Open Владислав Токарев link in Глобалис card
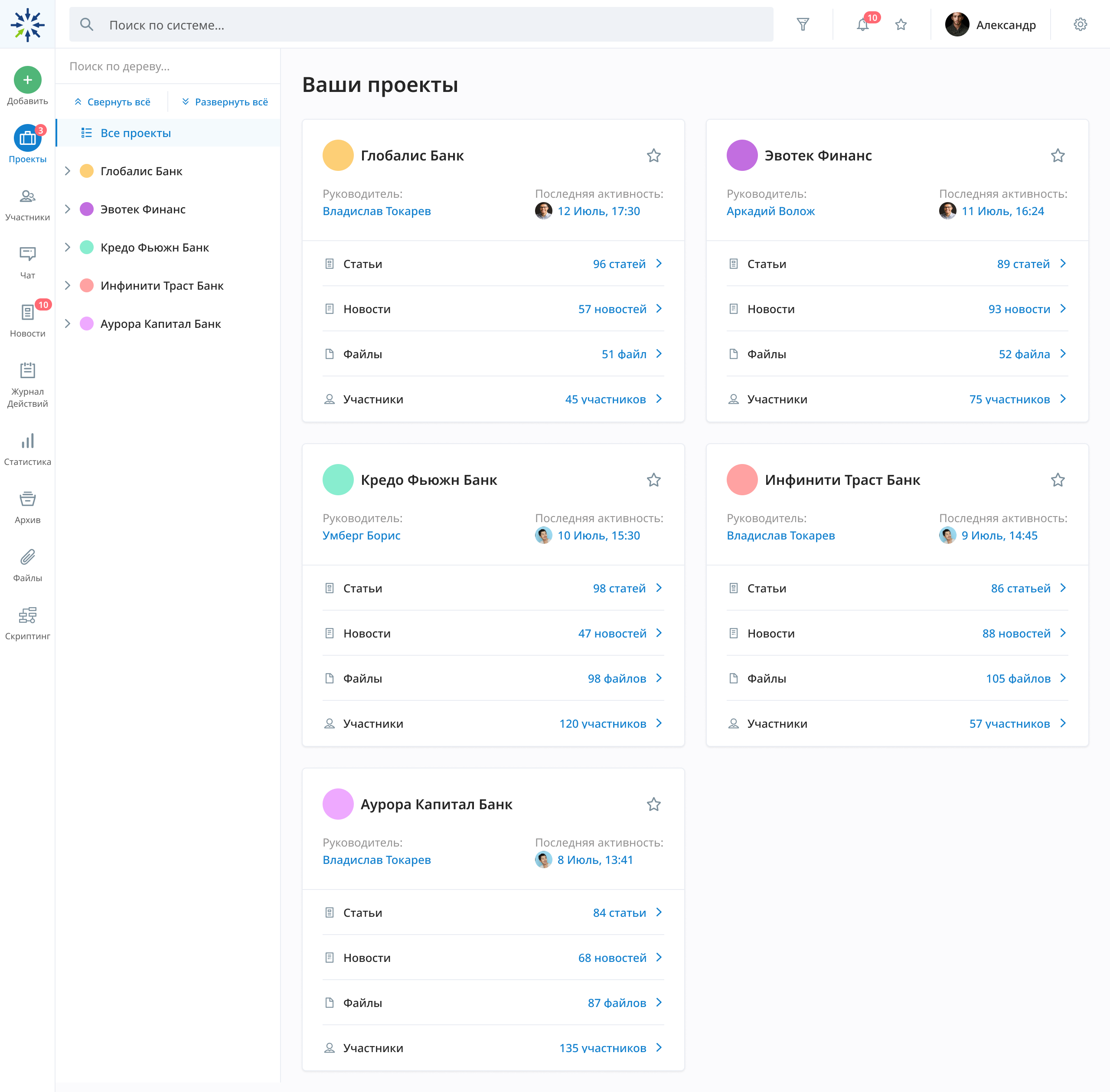Image resolution: width=1110 pixels, height=1092 pixels. [376, 211]
